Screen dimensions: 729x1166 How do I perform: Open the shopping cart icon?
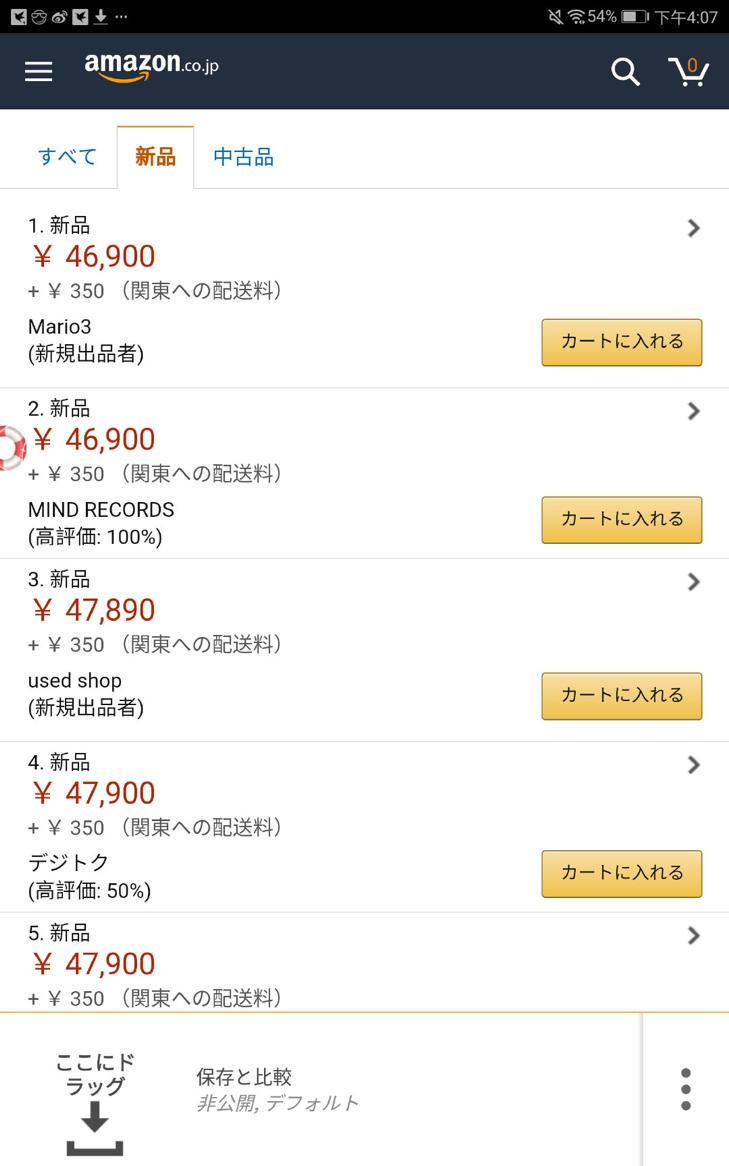689,71
